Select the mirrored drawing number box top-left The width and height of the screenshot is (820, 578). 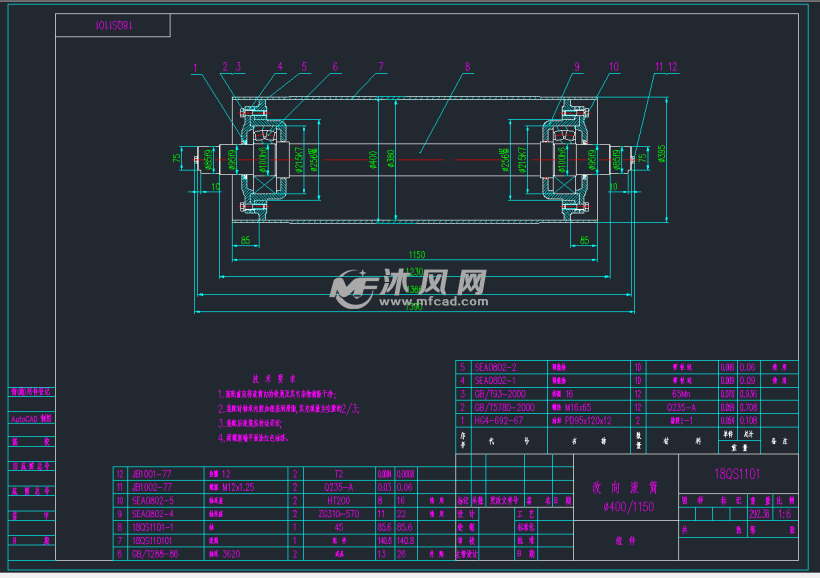pyautogui.click(x=113, y=27)
